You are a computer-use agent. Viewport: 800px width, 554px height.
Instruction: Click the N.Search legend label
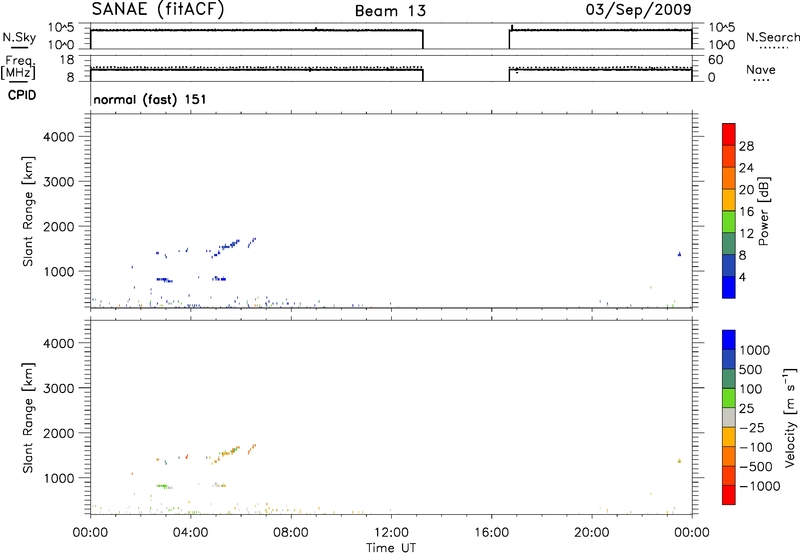point(773,37)
